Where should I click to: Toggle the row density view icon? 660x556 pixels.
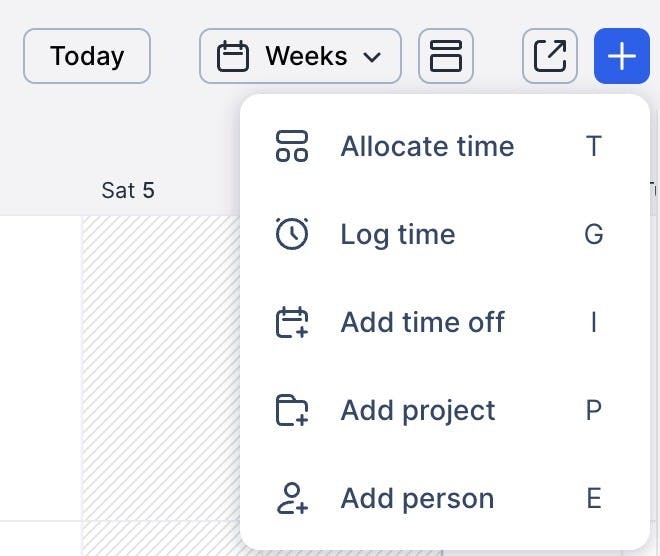point(446,56)
